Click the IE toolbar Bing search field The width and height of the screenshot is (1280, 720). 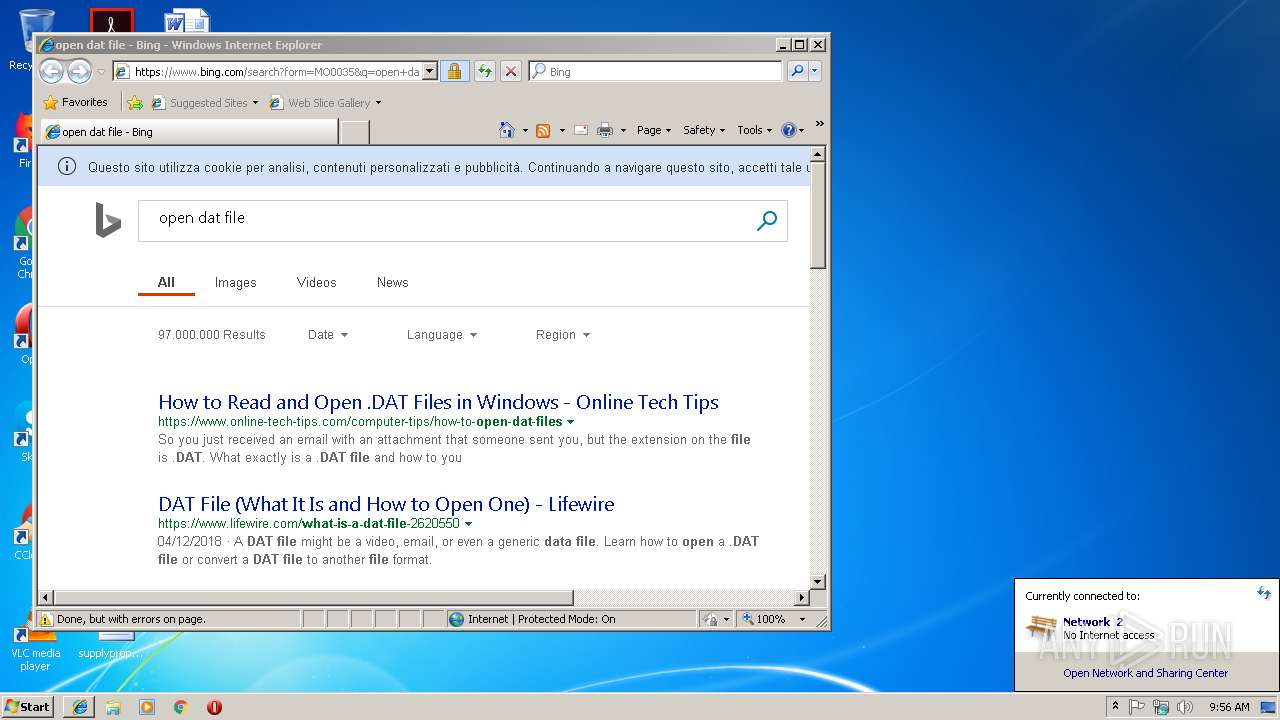(656, 72)
